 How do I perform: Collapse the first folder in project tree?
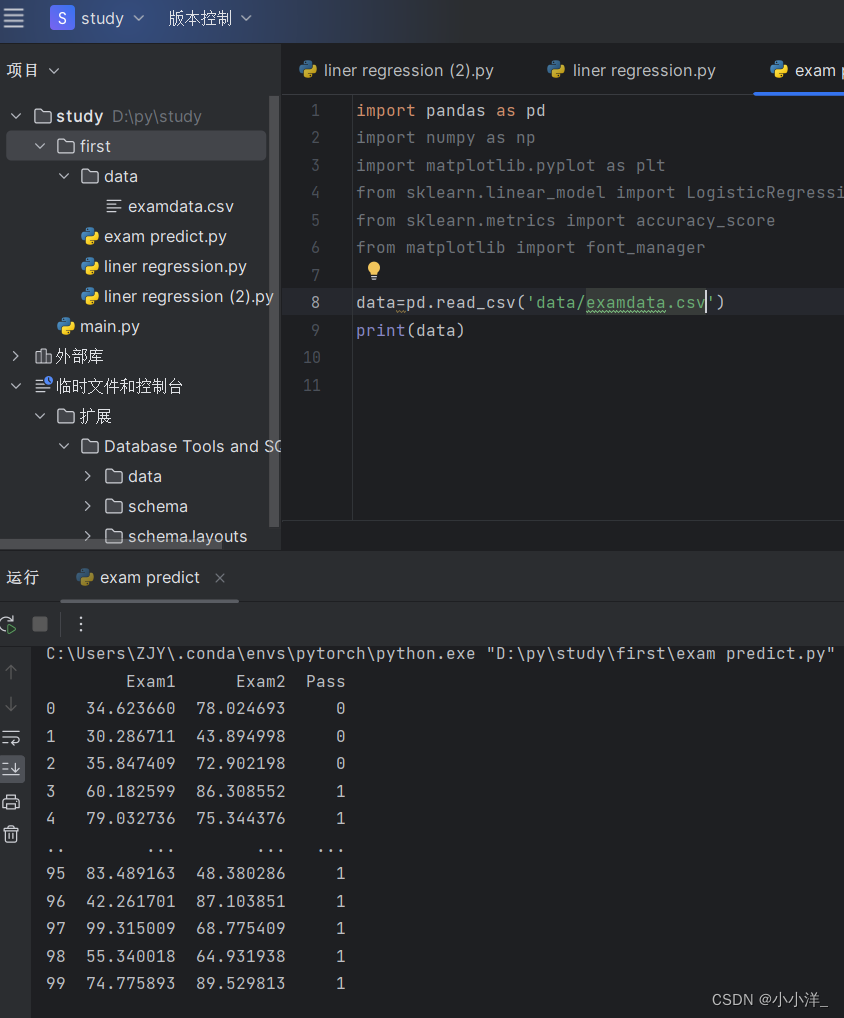point(39,145)
